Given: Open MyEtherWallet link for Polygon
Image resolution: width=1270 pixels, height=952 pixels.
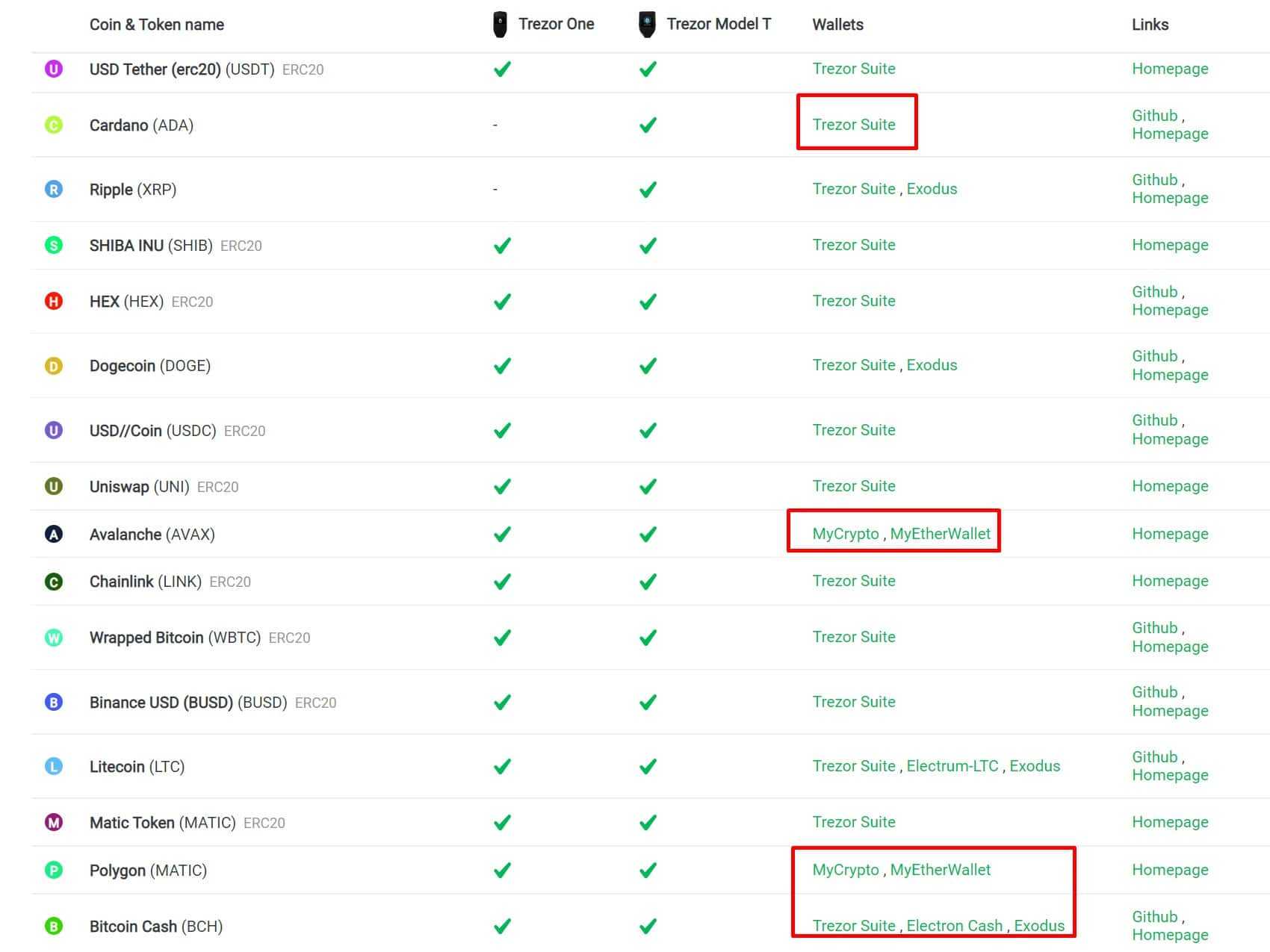Looking at the screenshot, I should pyautogui.click(x=941, y=870).
